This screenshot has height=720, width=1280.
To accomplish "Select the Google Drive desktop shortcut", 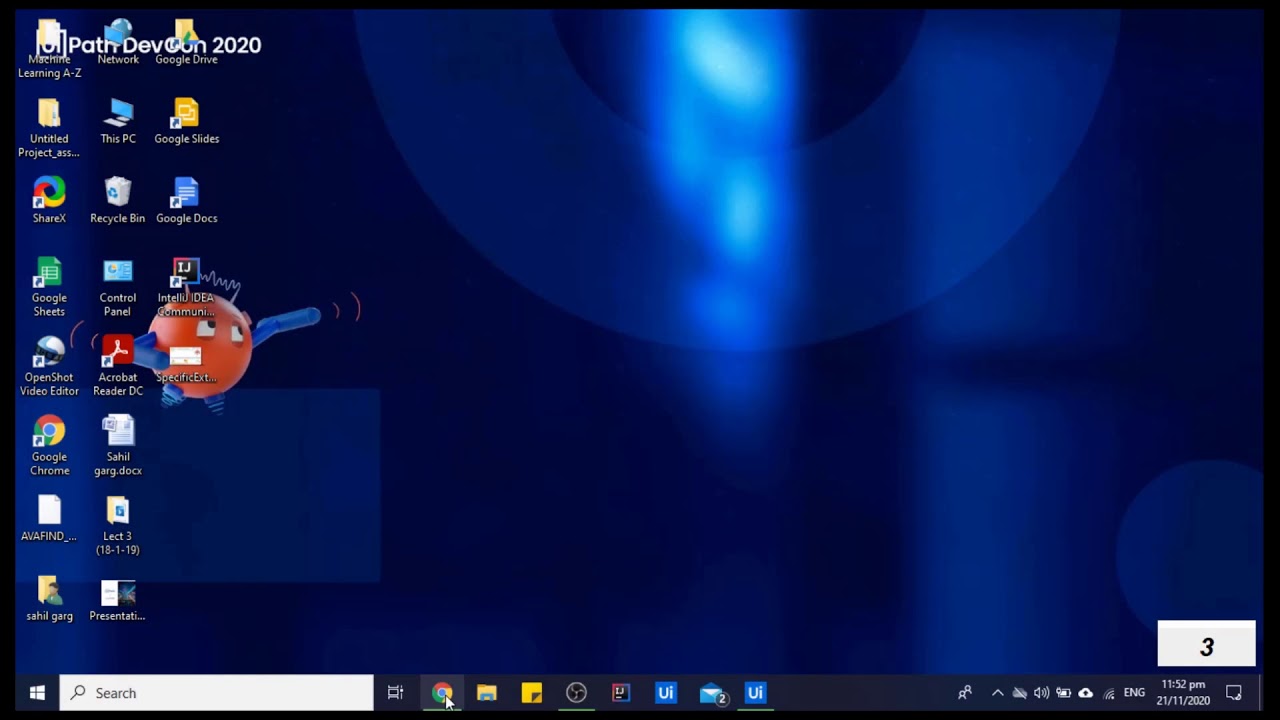I will click(186, 43).
